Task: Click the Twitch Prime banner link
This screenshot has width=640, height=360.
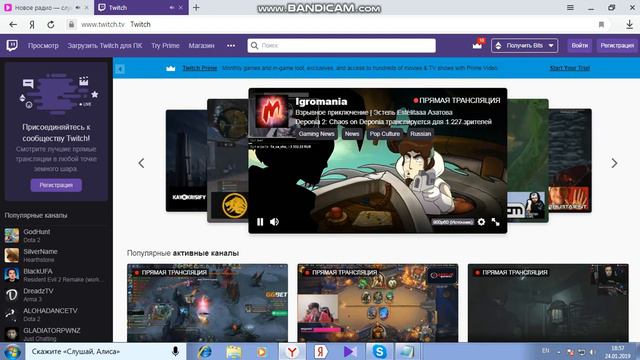Action: pyautogui.click(x=200, y=68)
